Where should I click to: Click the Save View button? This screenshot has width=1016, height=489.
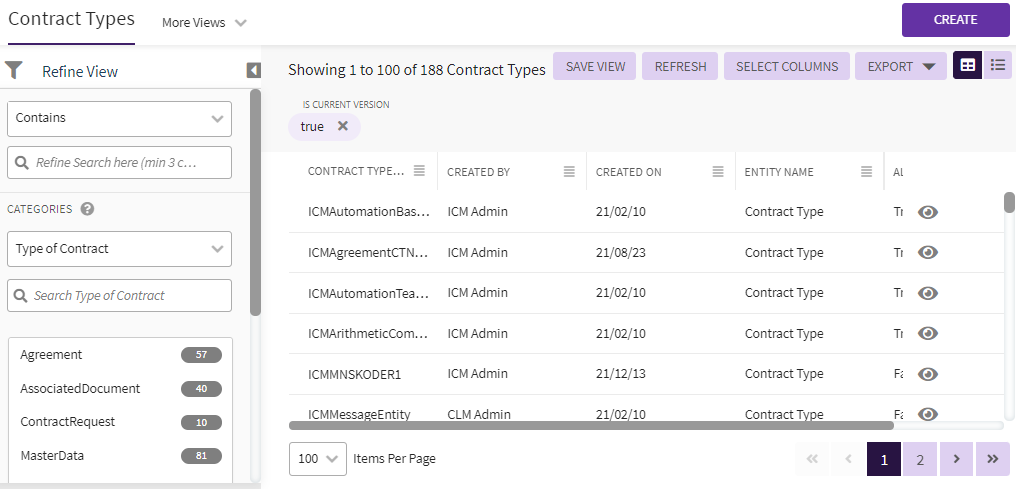click(595, 67)
